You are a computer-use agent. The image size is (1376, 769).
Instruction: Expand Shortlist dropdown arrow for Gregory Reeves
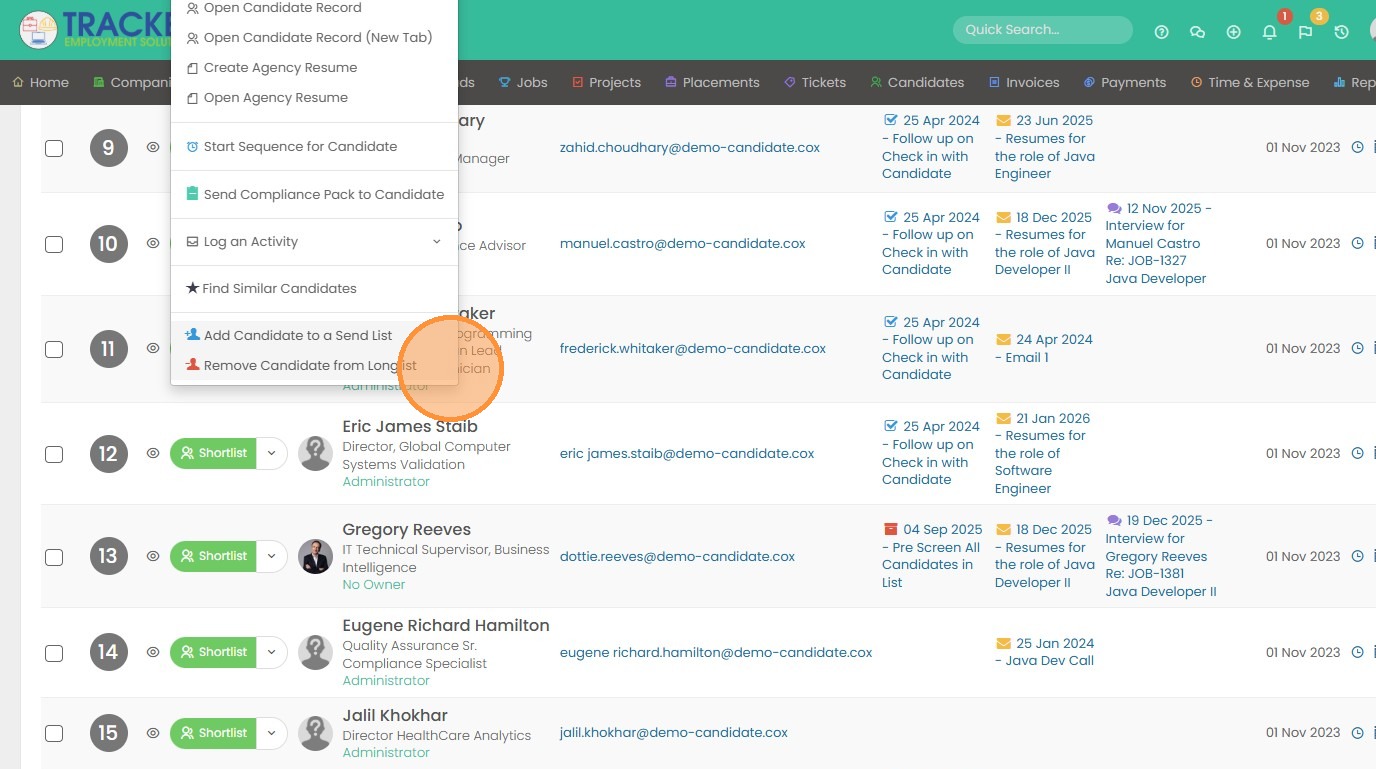(x=271, y=556)
